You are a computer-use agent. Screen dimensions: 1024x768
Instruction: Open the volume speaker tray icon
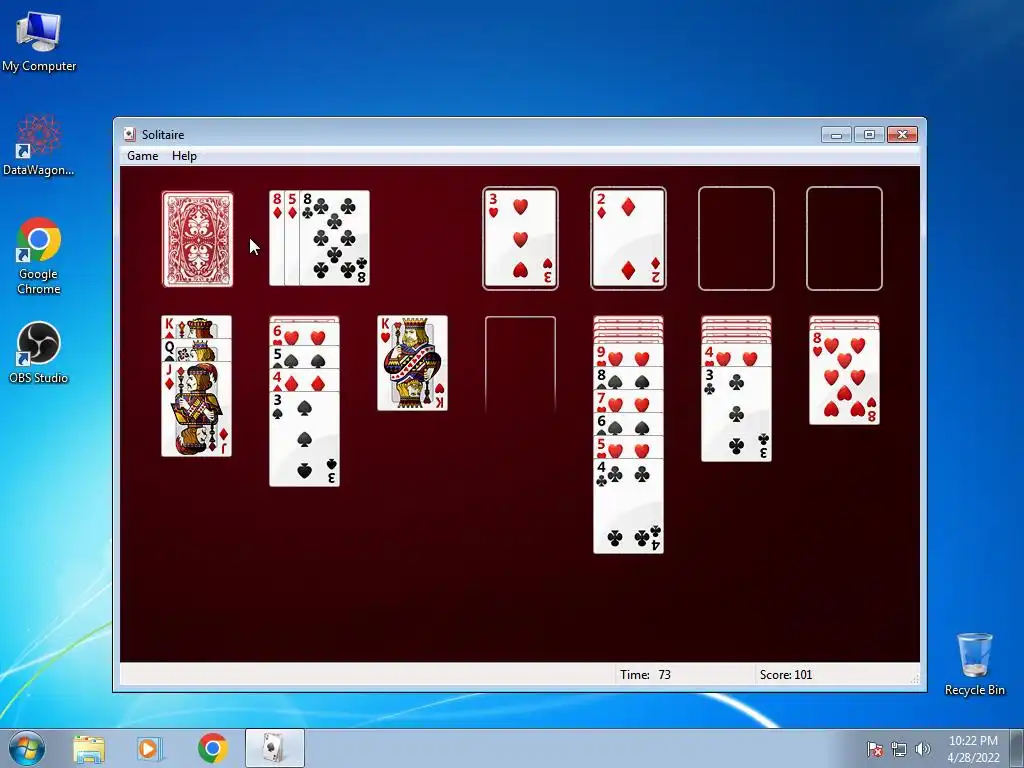922,749
